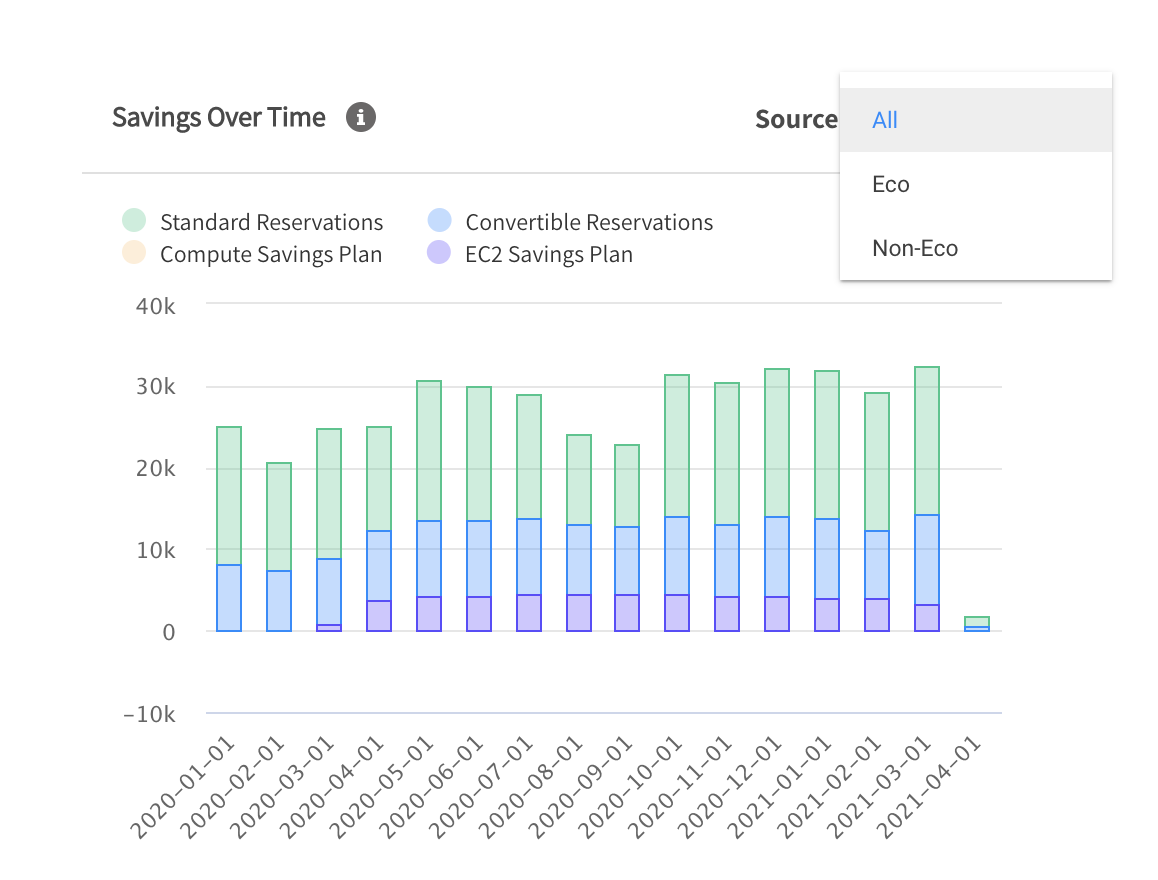Click the info icon beside Savings Over Time
Viewport: 1158px width, 880px height.
pos(361,118)
